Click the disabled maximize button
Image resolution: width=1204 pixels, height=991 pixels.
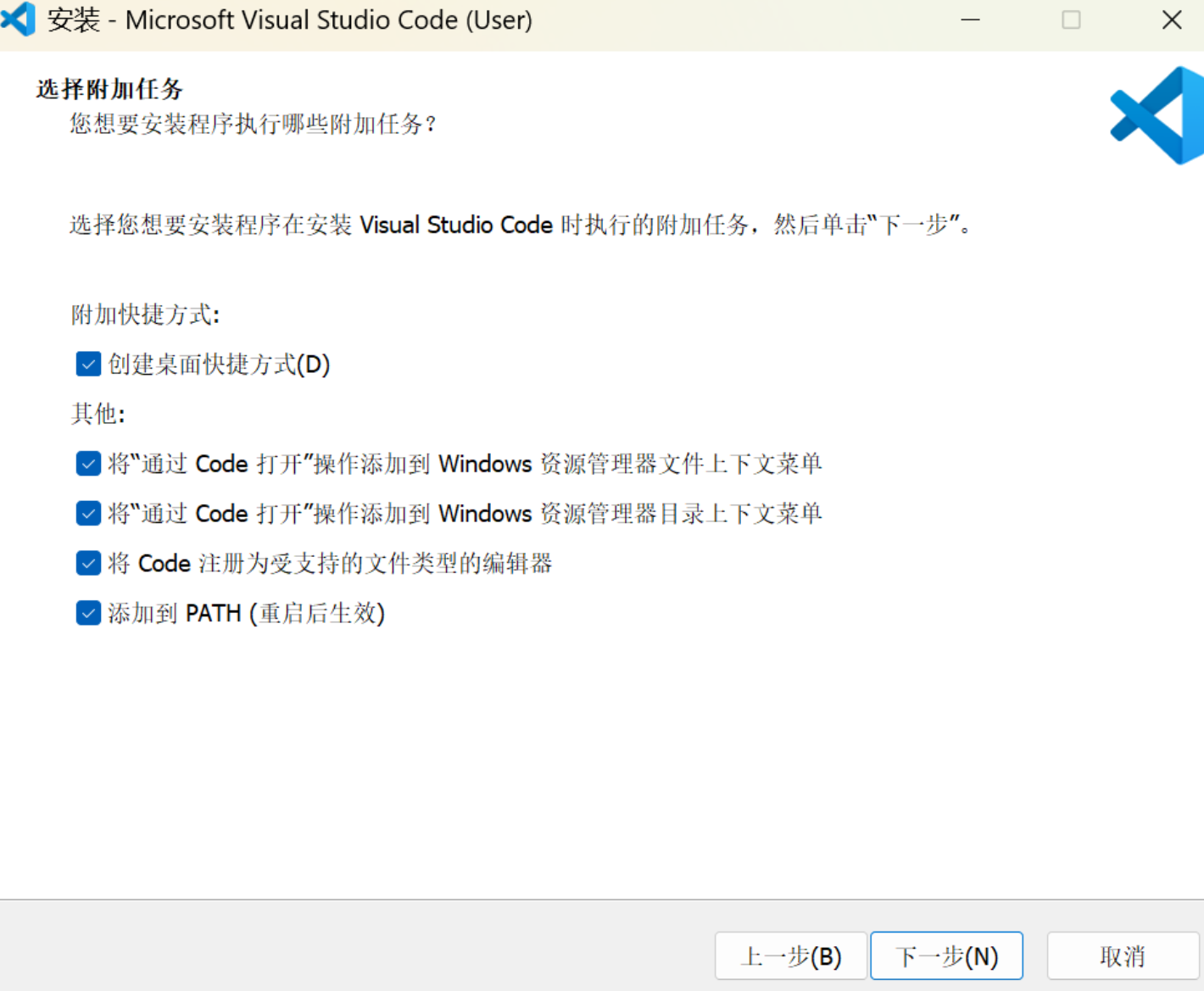pos(1072,19)
